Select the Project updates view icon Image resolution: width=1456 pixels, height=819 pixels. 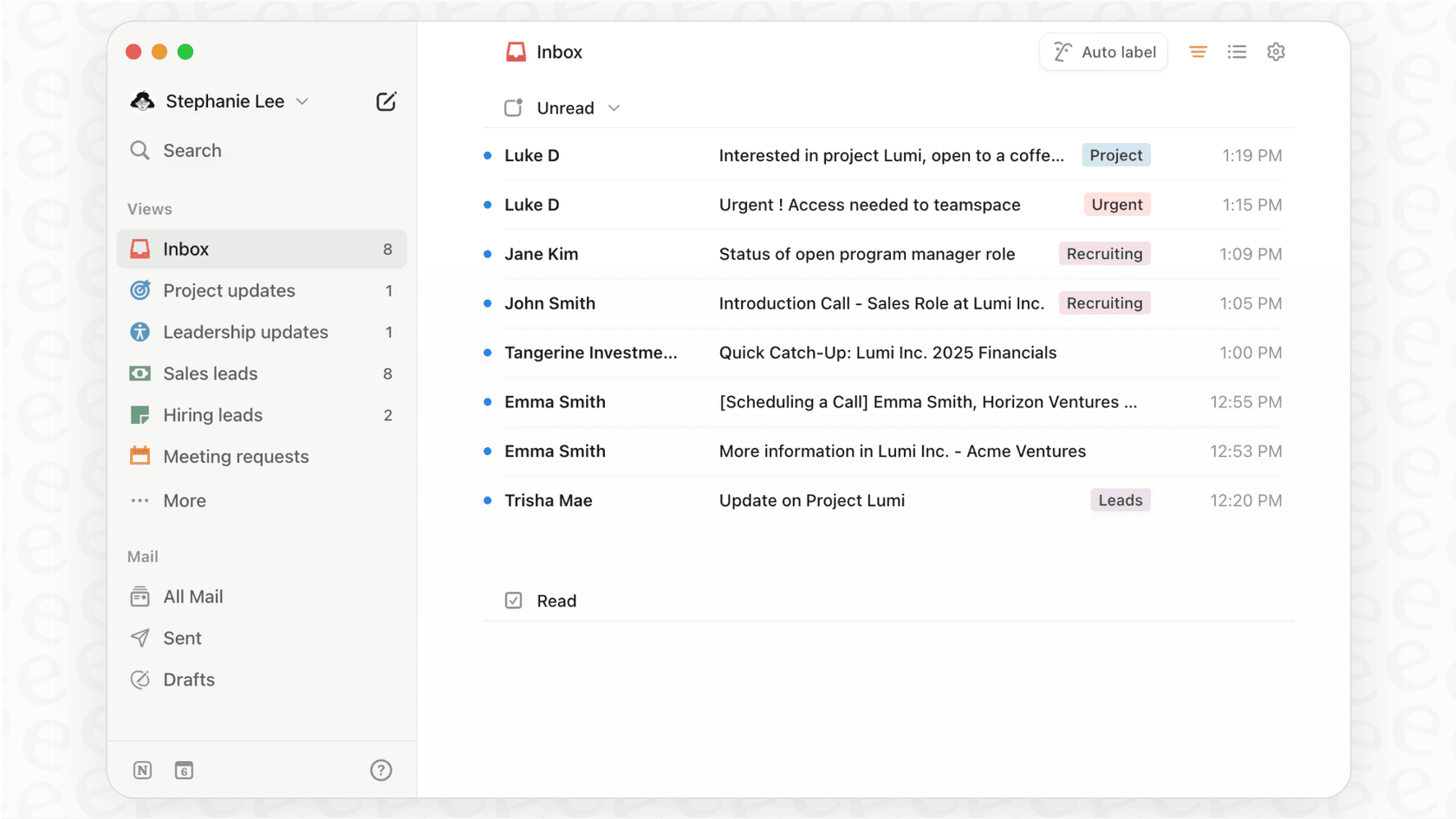click(140, 290)
